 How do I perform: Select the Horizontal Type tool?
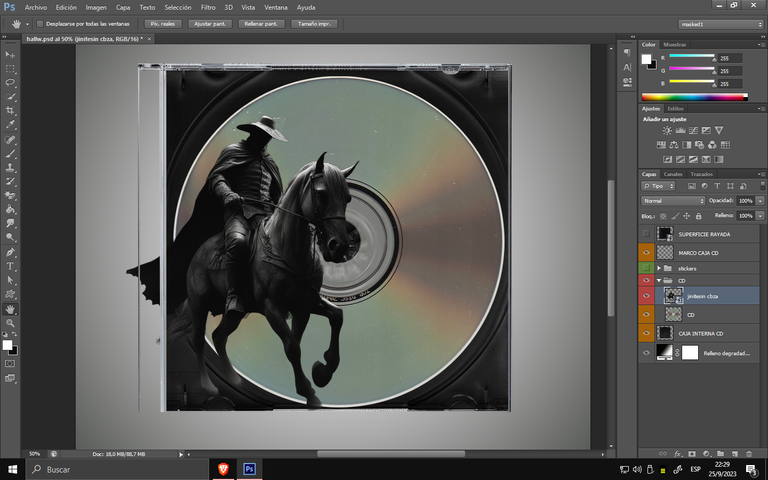[x=10, y=266]
